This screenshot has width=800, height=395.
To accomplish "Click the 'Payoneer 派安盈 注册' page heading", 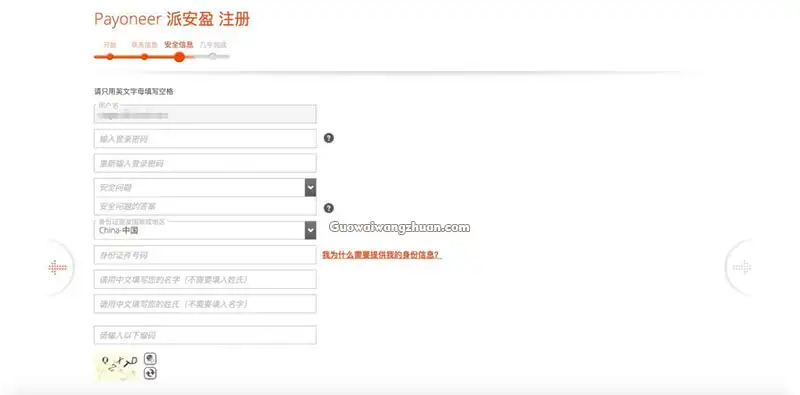I will pos(172,19).
